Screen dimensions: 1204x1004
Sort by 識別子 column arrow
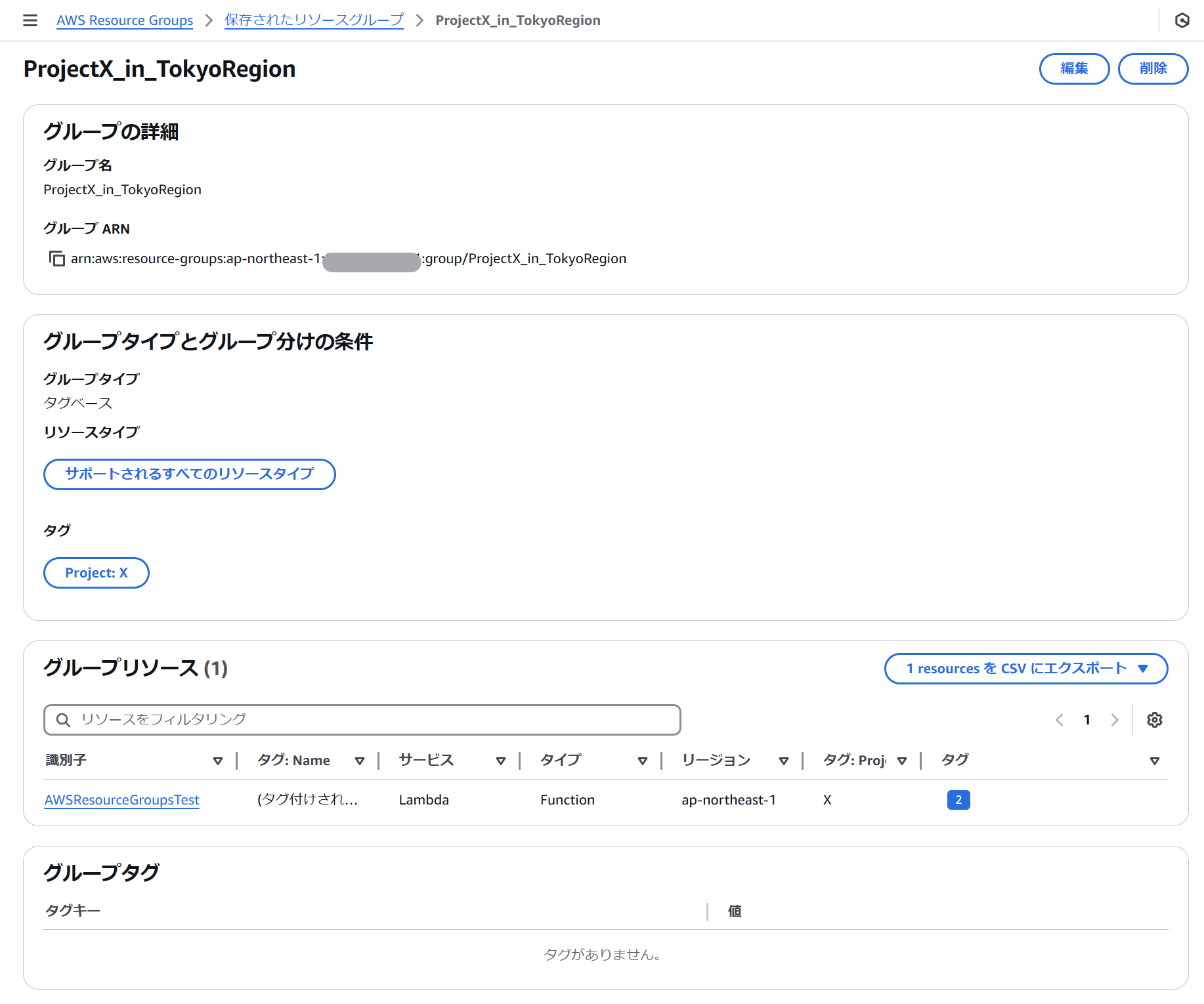[218, 761]
